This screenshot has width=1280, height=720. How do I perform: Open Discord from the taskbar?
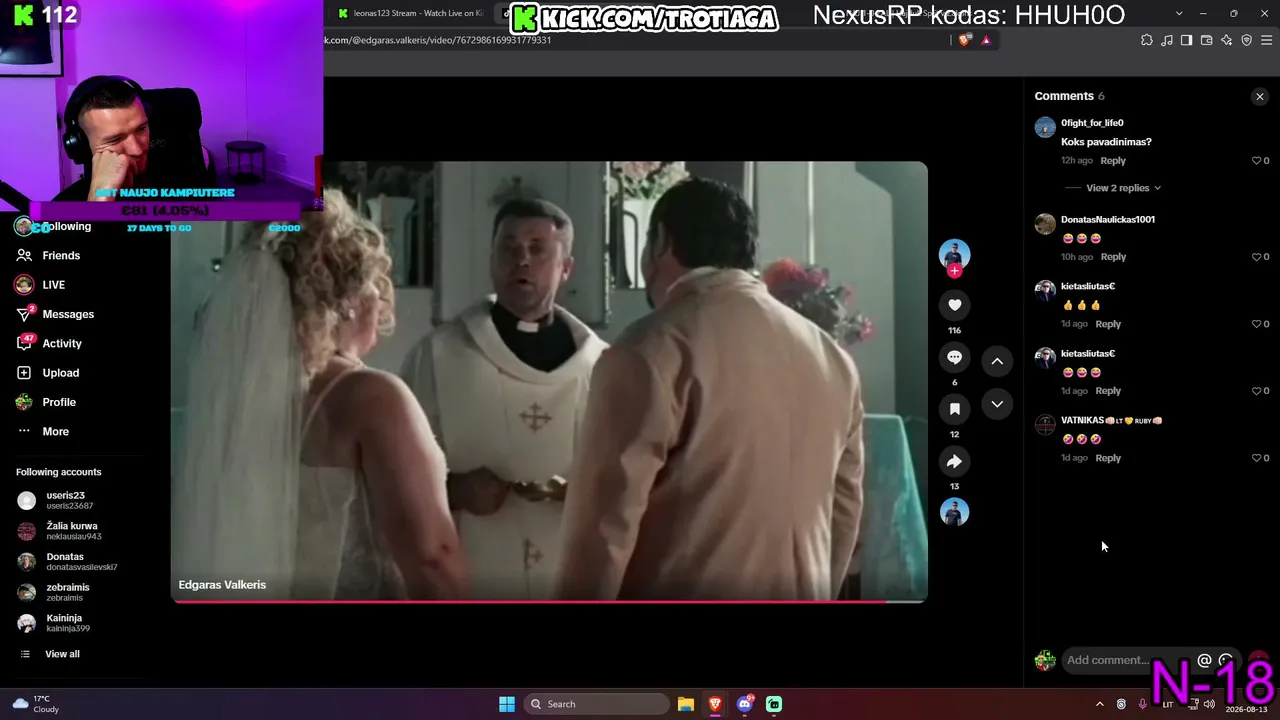745,704
